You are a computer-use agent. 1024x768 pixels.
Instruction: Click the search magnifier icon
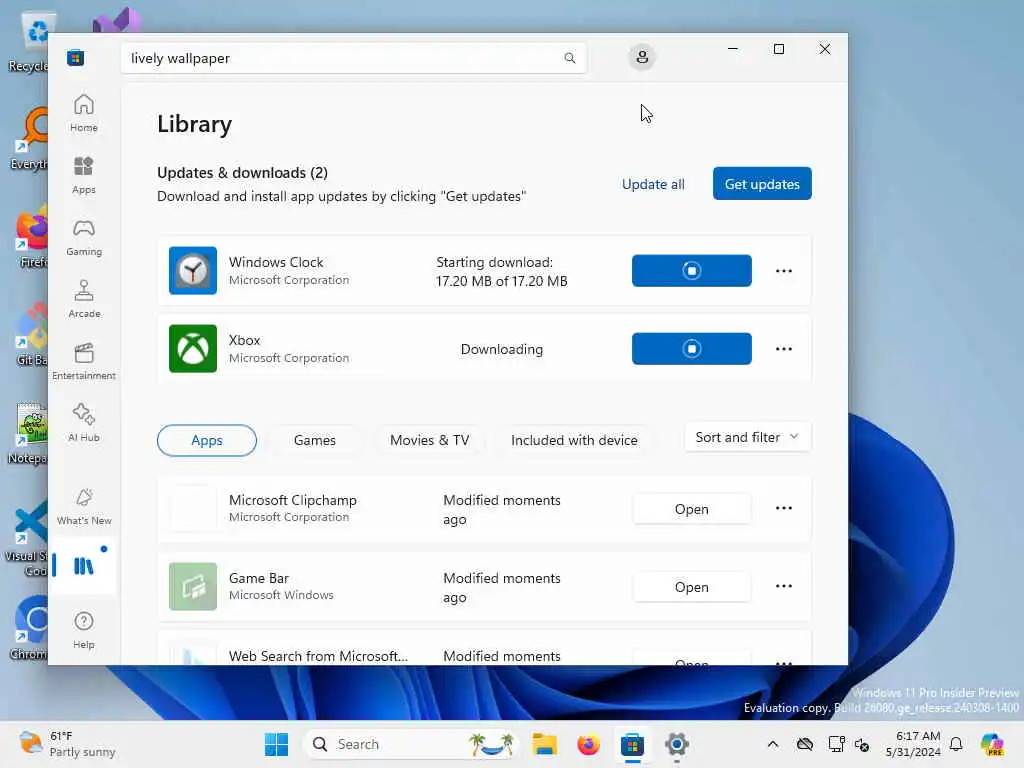[x=569, y=58]
